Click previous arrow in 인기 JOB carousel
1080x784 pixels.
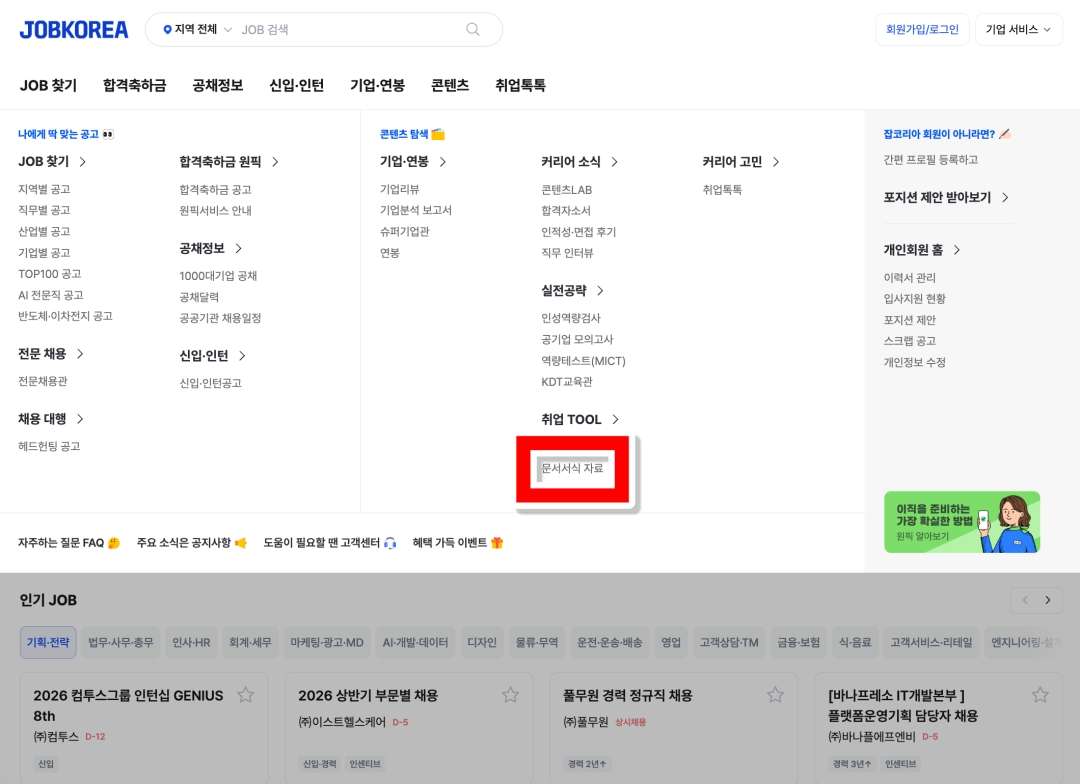1025,600
